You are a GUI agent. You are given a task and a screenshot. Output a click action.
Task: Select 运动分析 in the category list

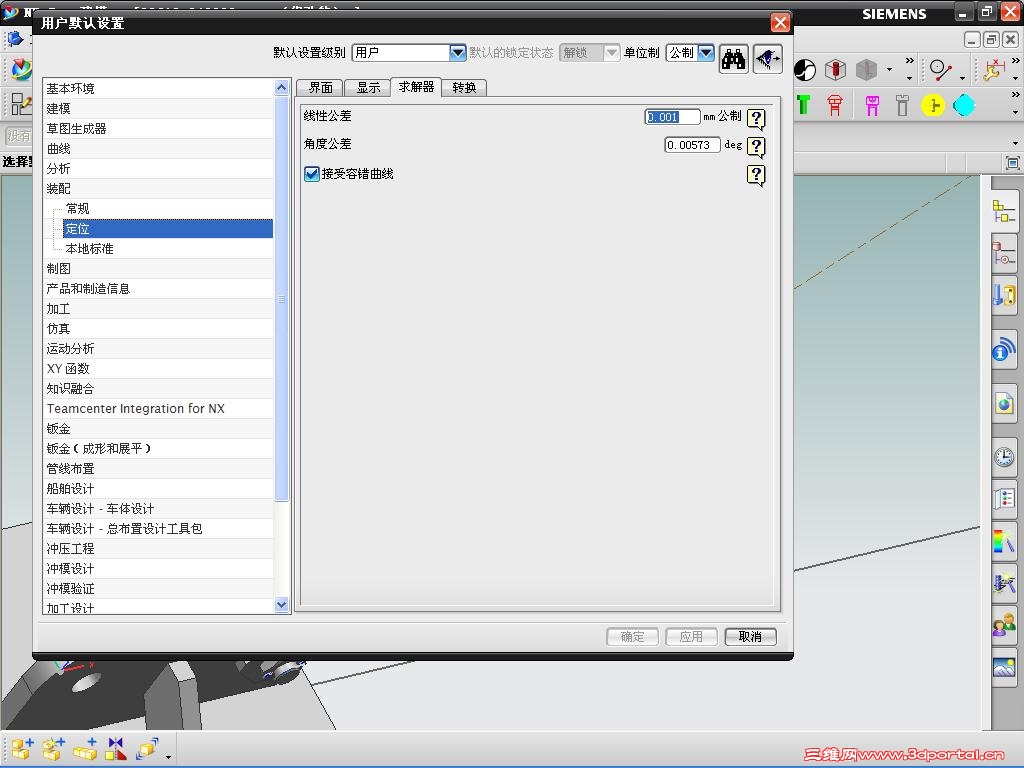click(x=159, y=349)
